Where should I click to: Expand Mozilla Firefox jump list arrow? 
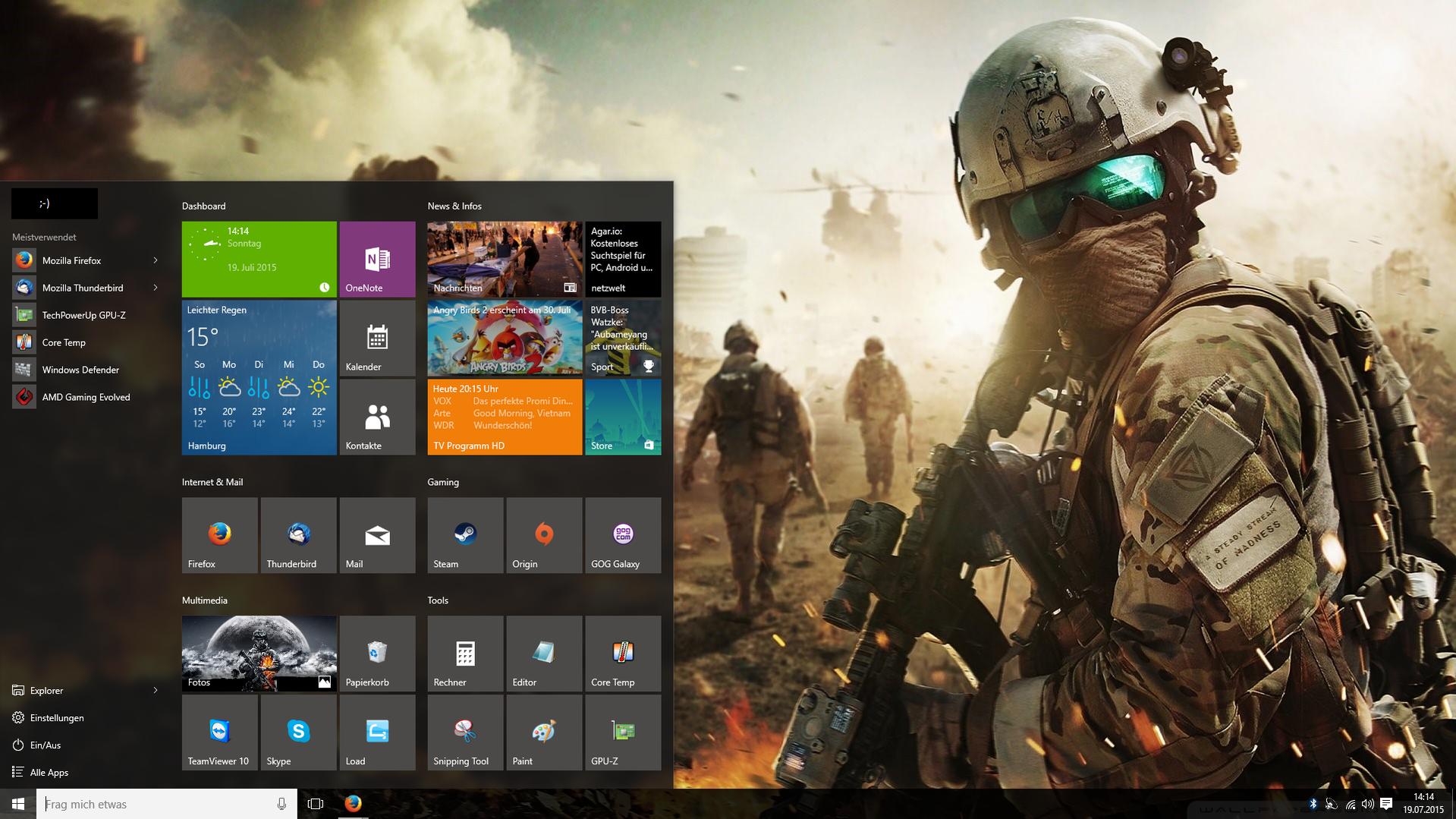(156, 260)
